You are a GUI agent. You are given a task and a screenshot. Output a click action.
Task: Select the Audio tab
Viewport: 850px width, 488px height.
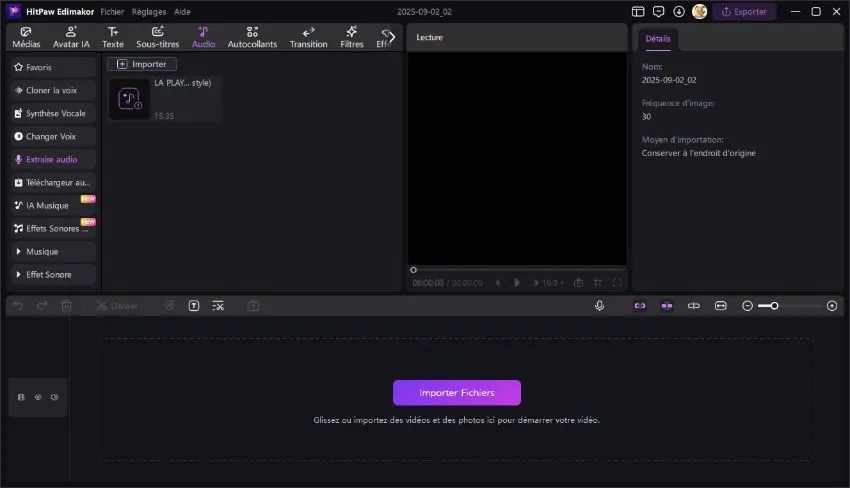pyautogui.click(x=203, y=37)
